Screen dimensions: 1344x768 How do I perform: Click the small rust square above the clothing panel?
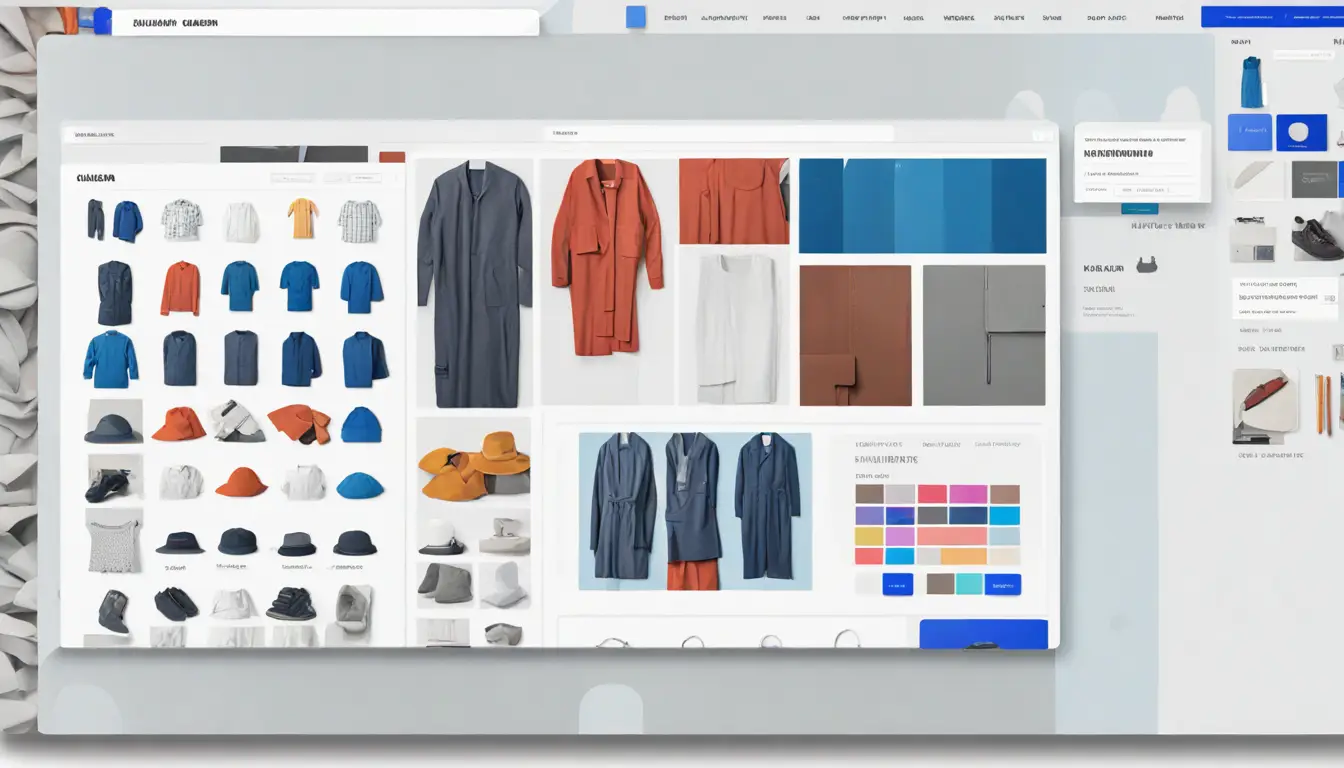[392, 157]
